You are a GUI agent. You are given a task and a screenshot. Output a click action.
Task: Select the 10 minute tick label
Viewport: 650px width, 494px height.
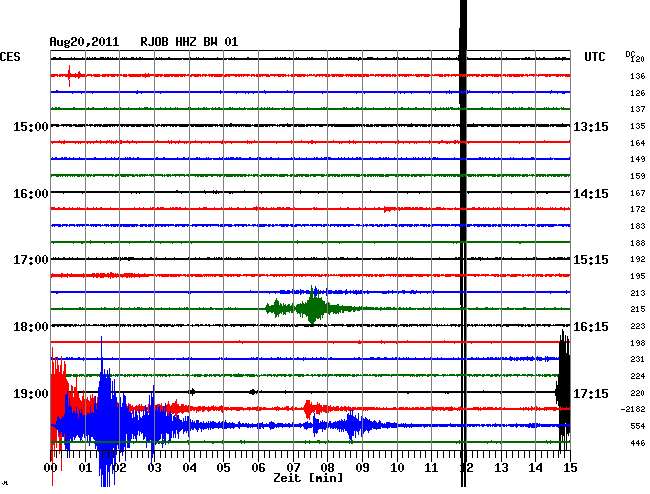click(397, 468)
